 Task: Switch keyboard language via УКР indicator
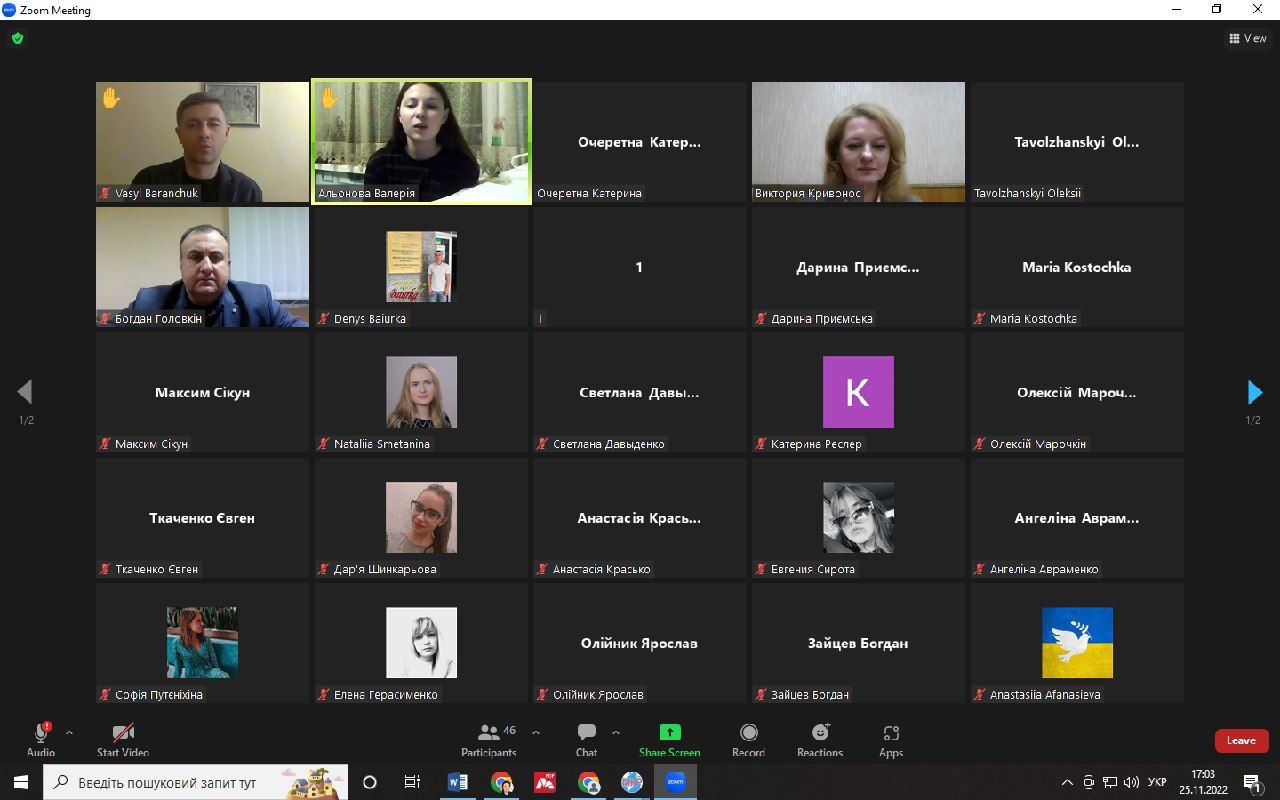point(1157,782)
